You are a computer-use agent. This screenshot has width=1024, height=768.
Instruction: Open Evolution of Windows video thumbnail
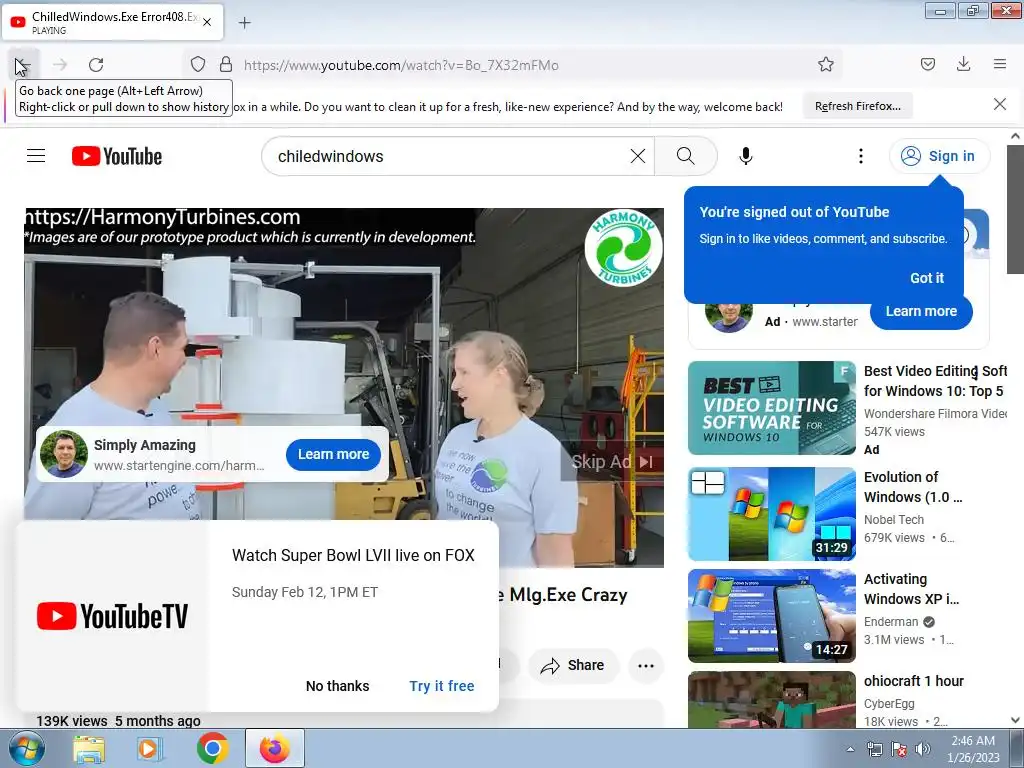tap(771, 514)
